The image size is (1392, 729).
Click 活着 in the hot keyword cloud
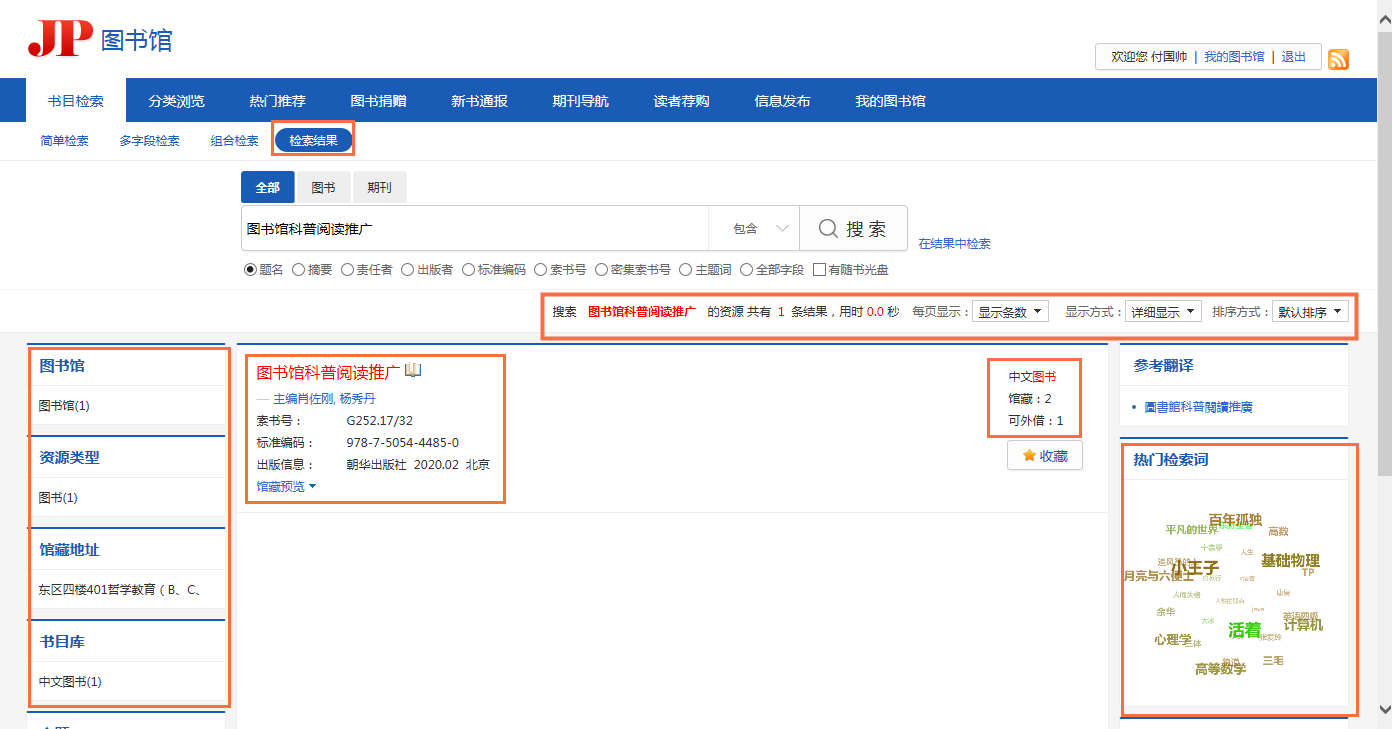point(1244,631)
